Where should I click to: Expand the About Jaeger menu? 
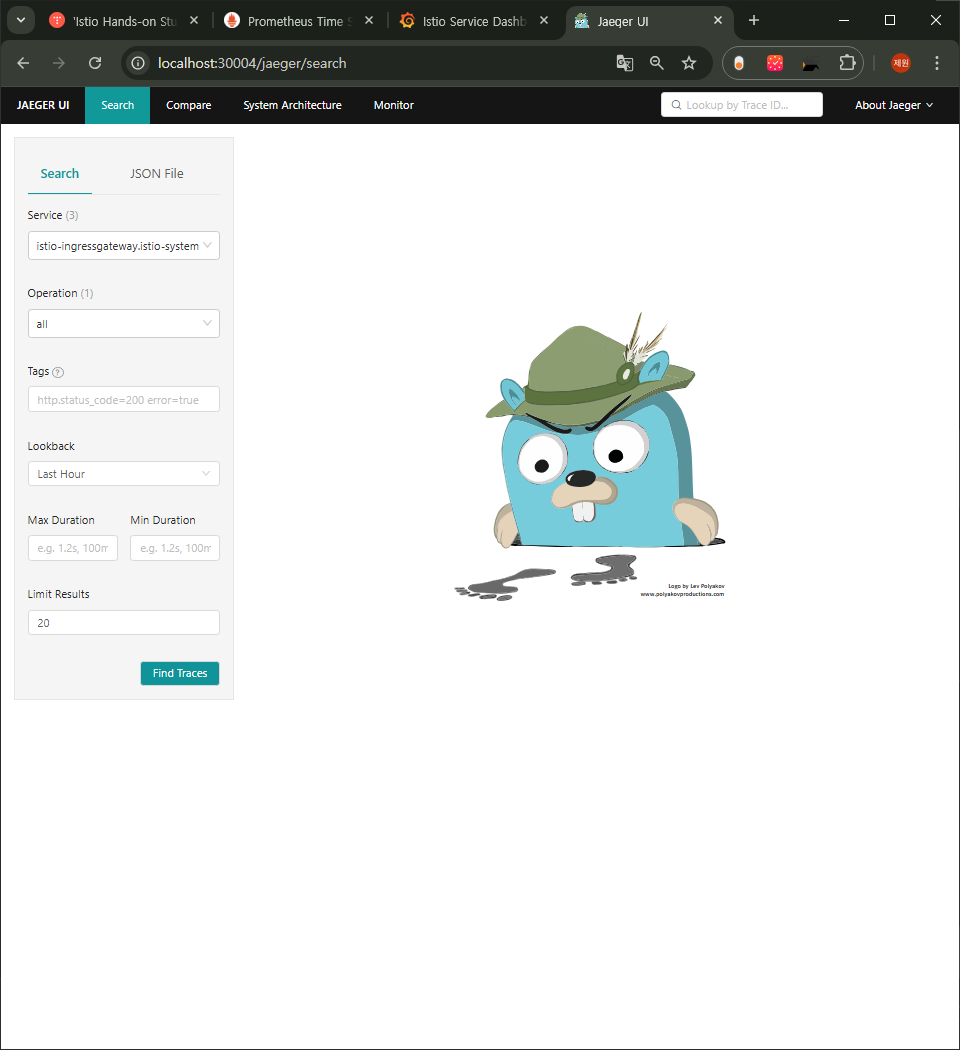(x=894, y=105)
